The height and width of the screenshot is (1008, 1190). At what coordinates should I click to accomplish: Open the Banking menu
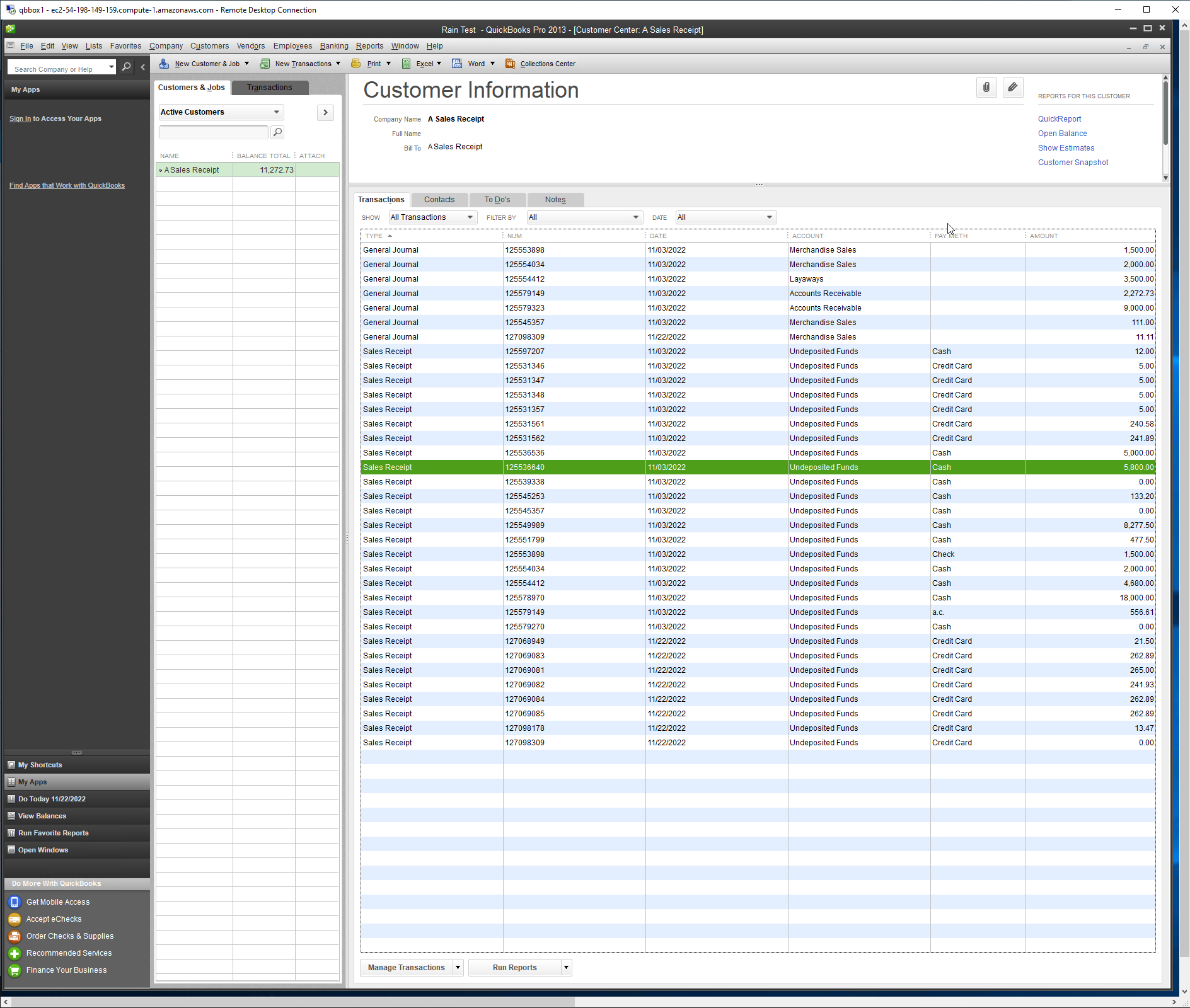[x=334, y=46]
